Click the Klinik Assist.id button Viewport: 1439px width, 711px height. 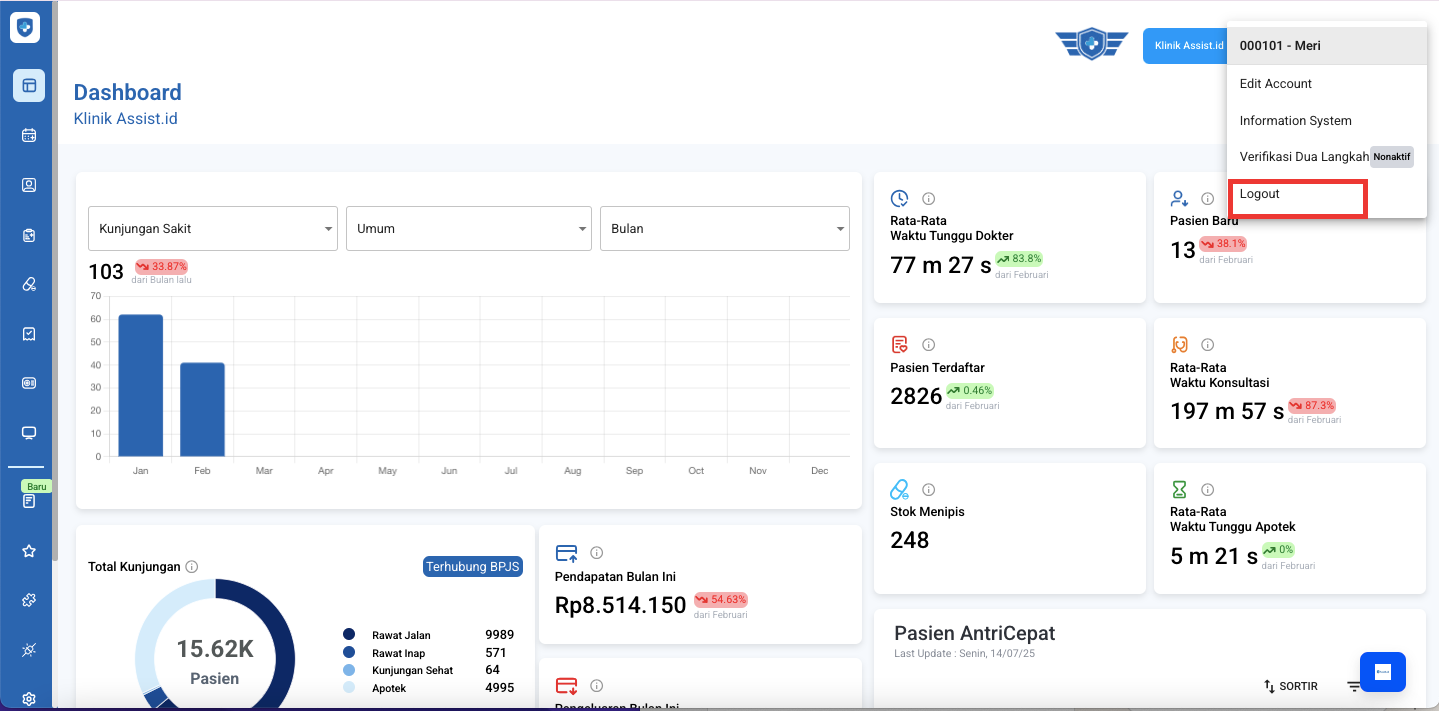click(x=1186, y=46)
